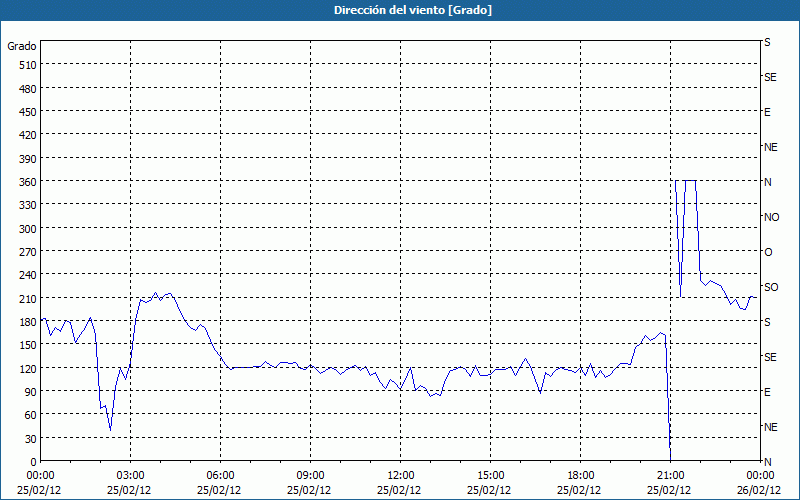The image size is (800, 500).
Task: Click the 'E' compass label level with 90
Action: [x=767, y=392]
